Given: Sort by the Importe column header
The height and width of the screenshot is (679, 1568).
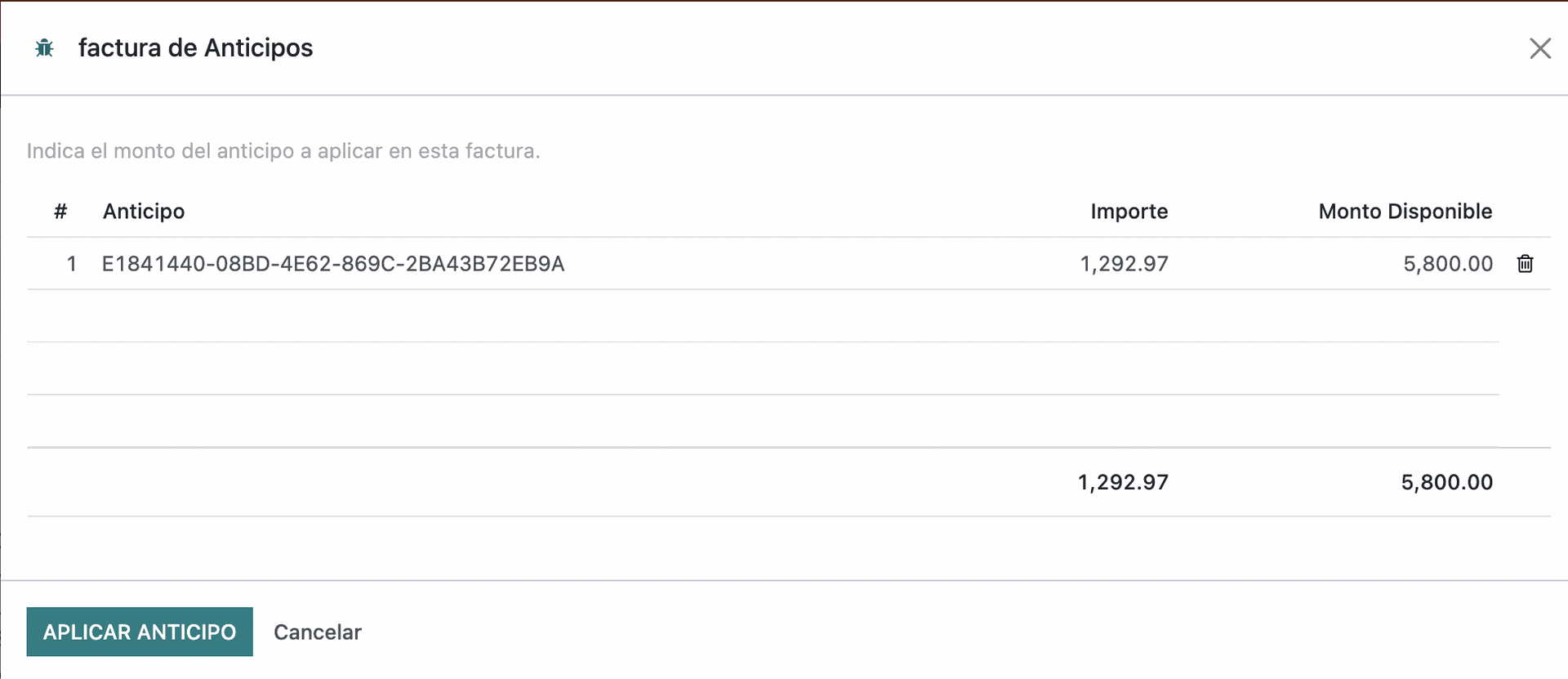Looking at the screenshot, I should point(1129,212).
